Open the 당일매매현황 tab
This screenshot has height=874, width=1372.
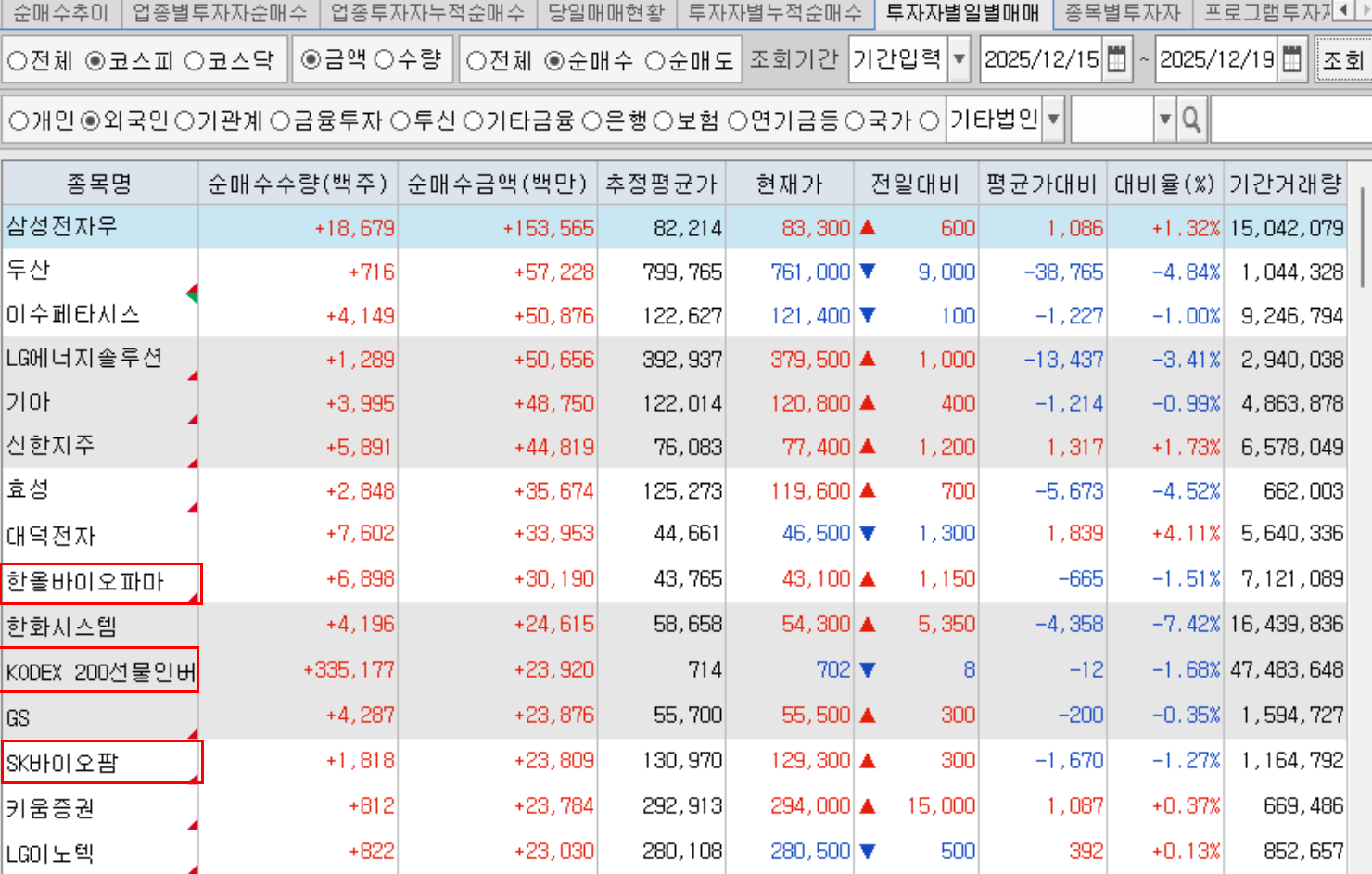point(606,13)
